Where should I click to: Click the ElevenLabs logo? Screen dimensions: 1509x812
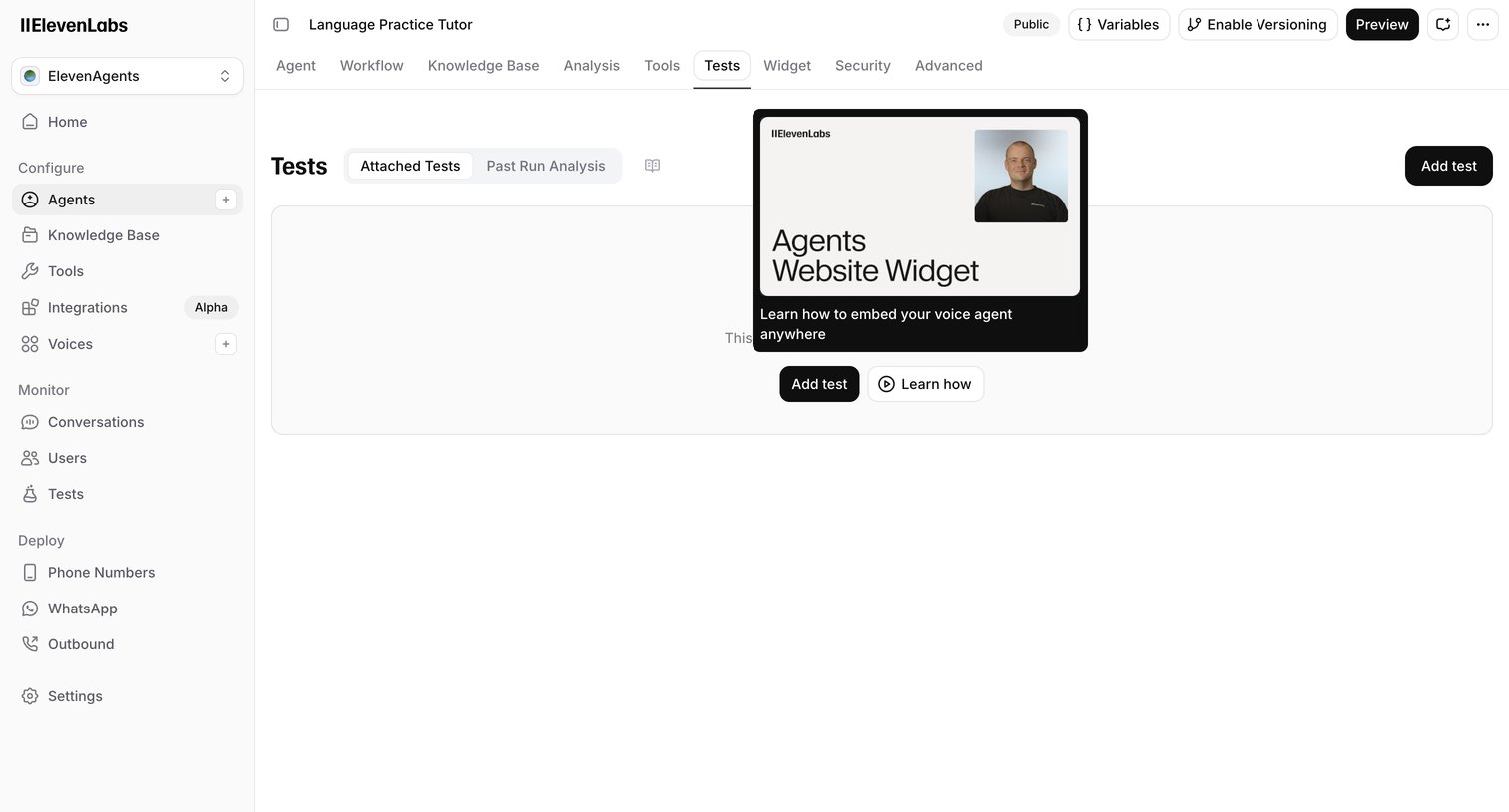[x=74, y=25]
